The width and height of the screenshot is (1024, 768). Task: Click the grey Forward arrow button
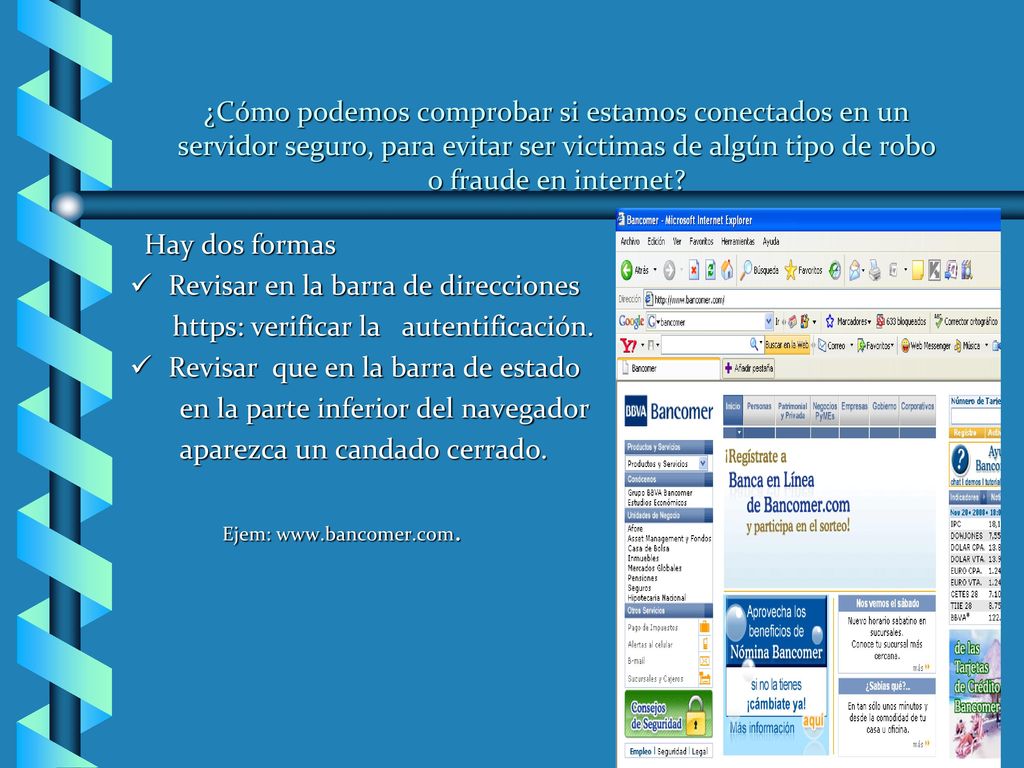(669, 270)
